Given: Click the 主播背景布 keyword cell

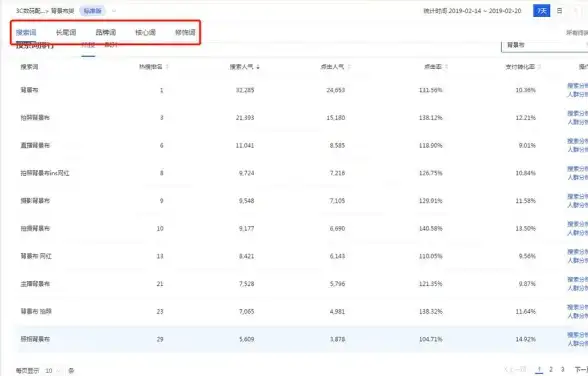Looking at the screenshot, I should pyautogui.click(x=35, y=284).
